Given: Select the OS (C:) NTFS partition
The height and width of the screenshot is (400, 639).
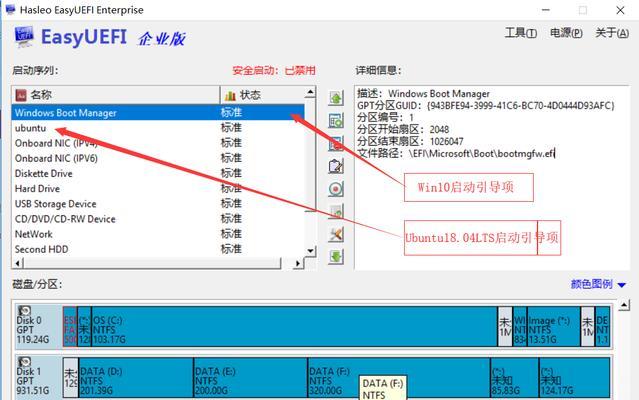Looking at the screenshot, I should pos(294,327).
